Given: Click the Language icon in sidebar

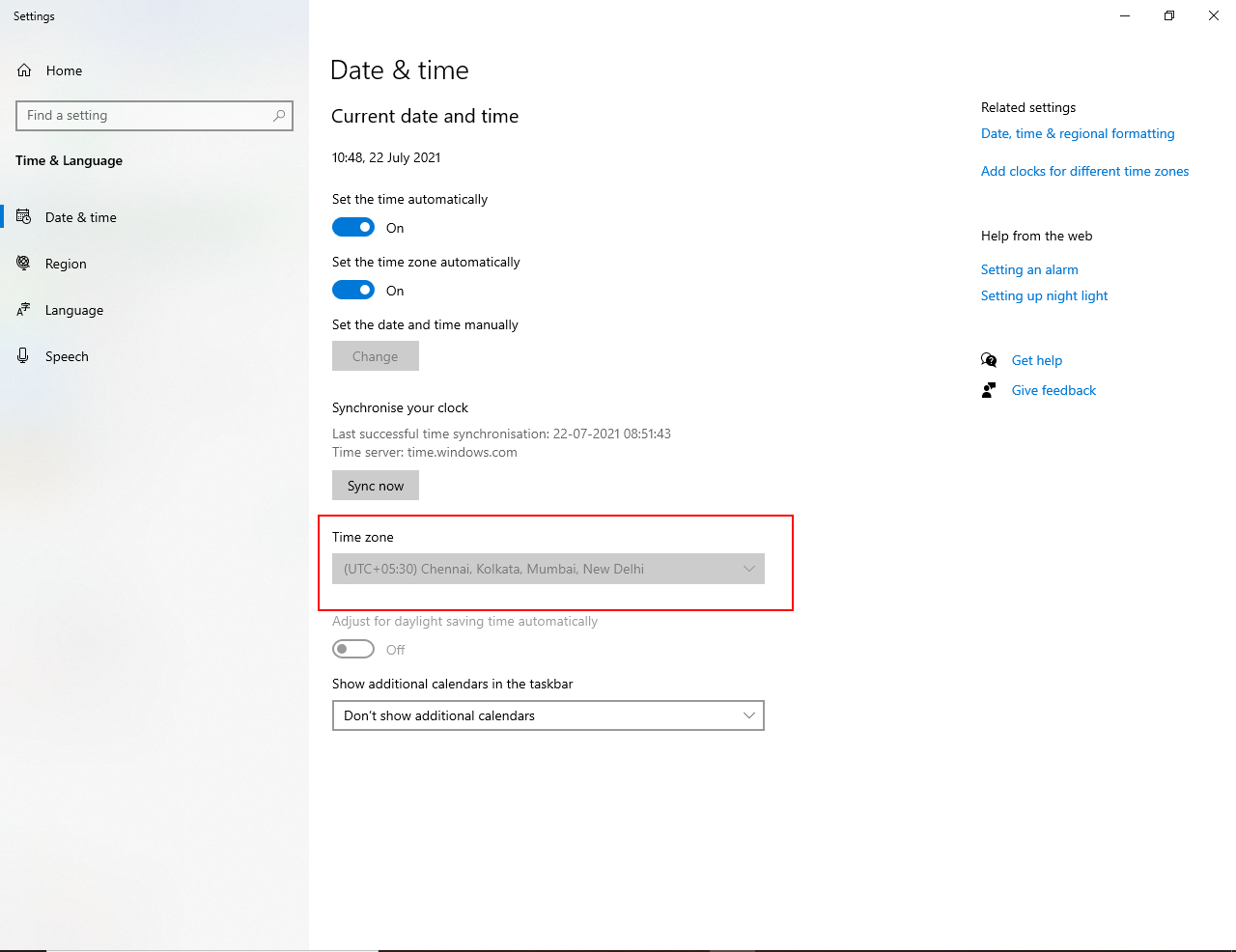Looking at the screenshot, I should click(24, 310).
